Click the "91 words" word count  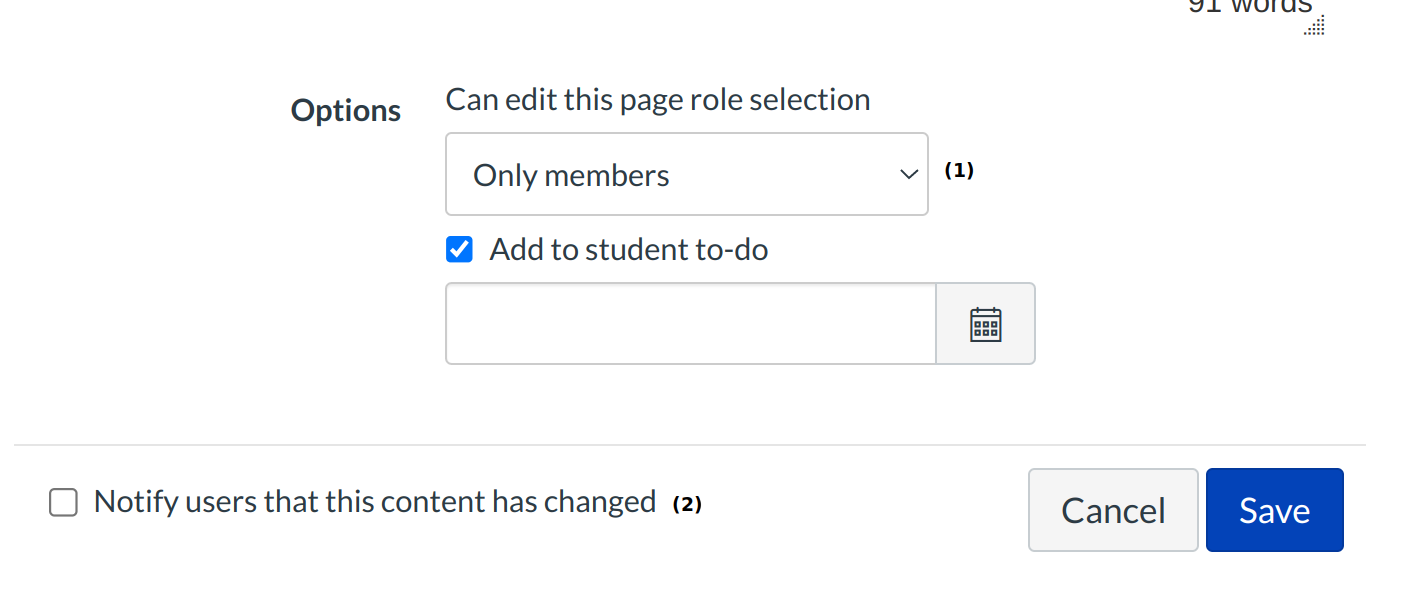click(1249, 6)
